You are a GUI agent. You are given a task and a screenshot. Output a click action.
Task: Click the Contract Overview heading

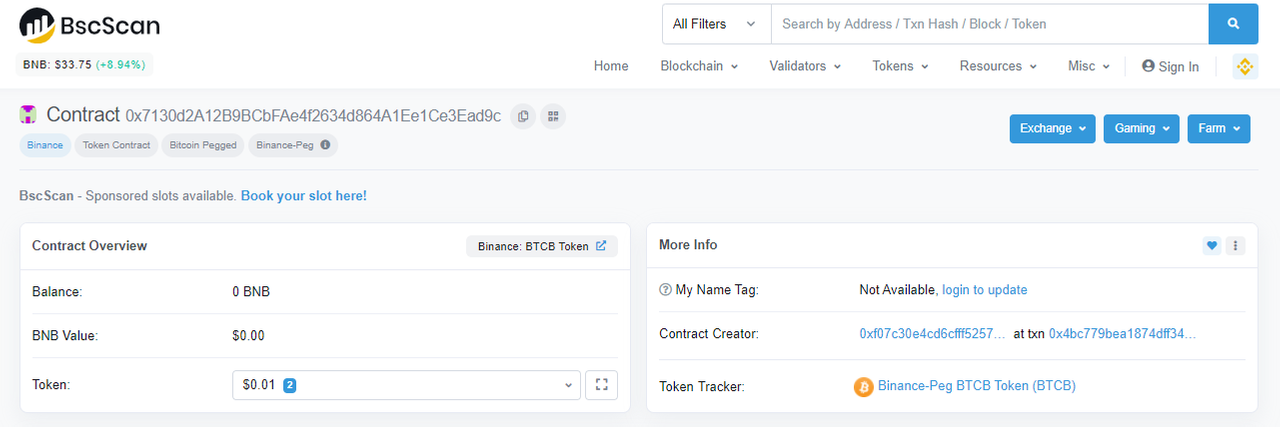click(89, 246)
